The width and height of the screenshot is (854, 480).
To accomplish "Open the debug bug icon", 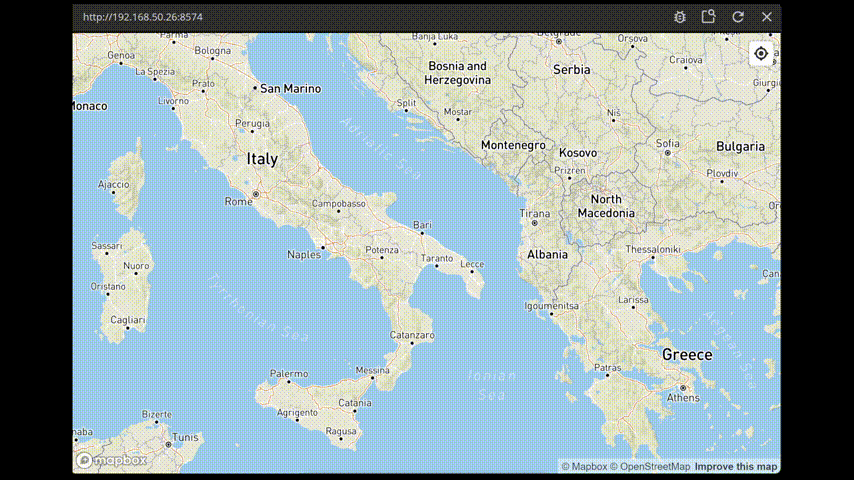I will 680,17.
